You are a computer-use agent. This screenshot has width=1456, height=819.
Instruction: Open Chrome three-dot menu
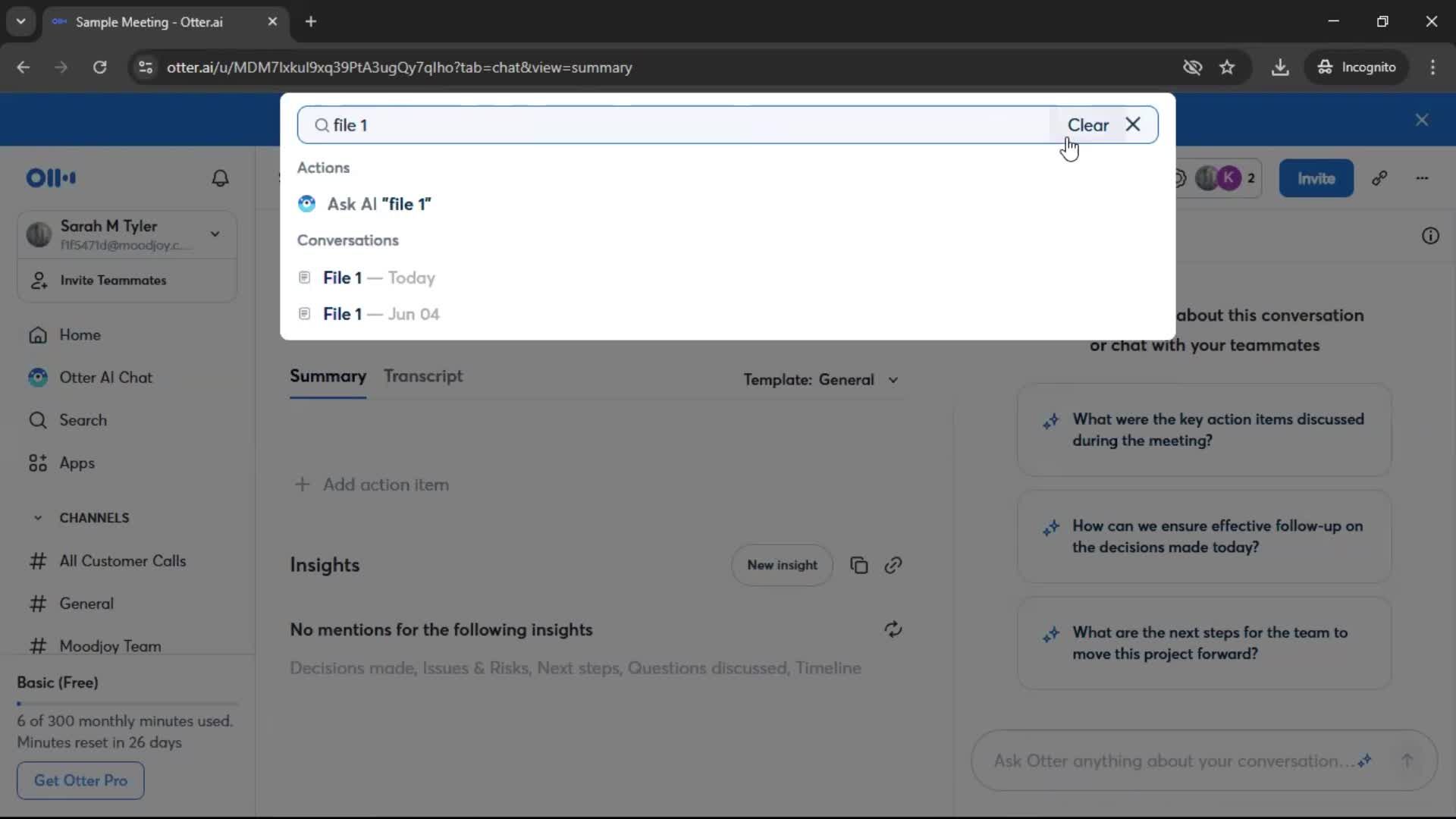(1432, 67)
